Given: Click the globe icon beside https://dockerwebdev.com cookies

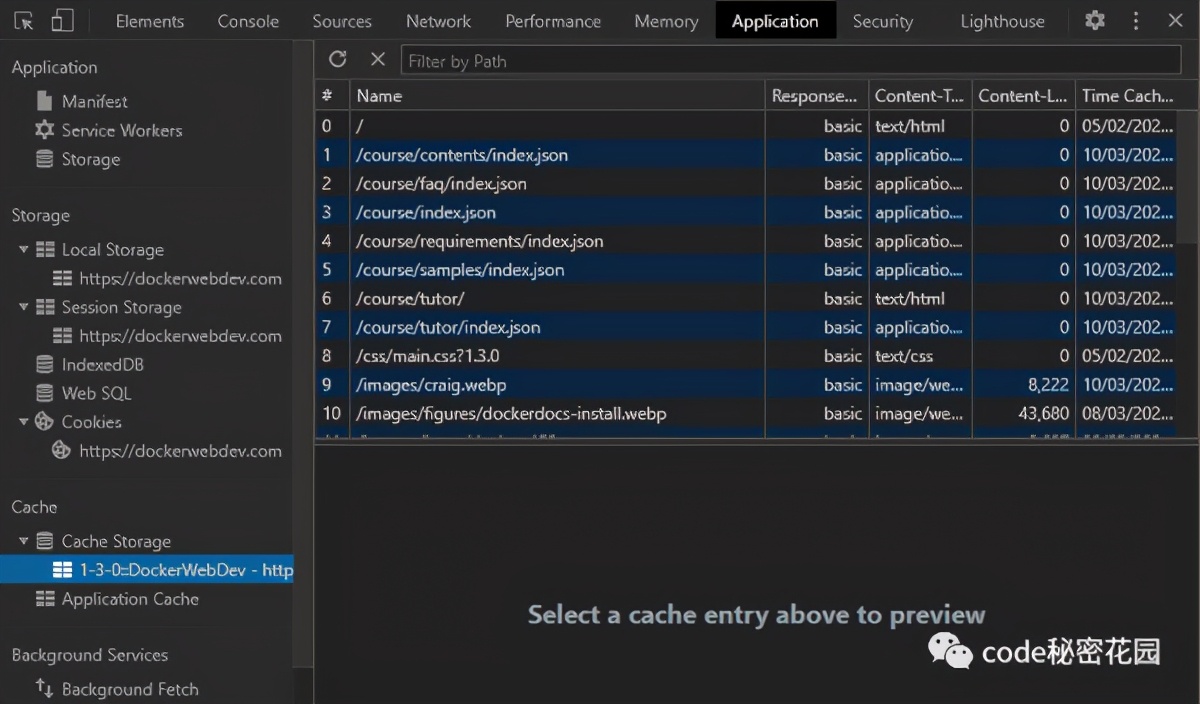Looking at the screenshot, I should pyautogui.click(x=61, y=451).
